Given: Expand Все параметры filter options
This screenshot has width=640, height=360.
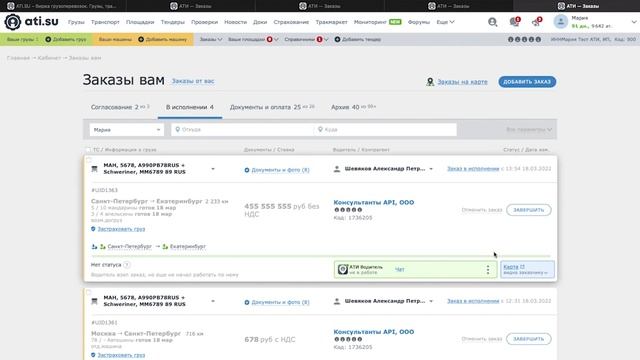Looking at the screenshot, I should tap(529, 130).
